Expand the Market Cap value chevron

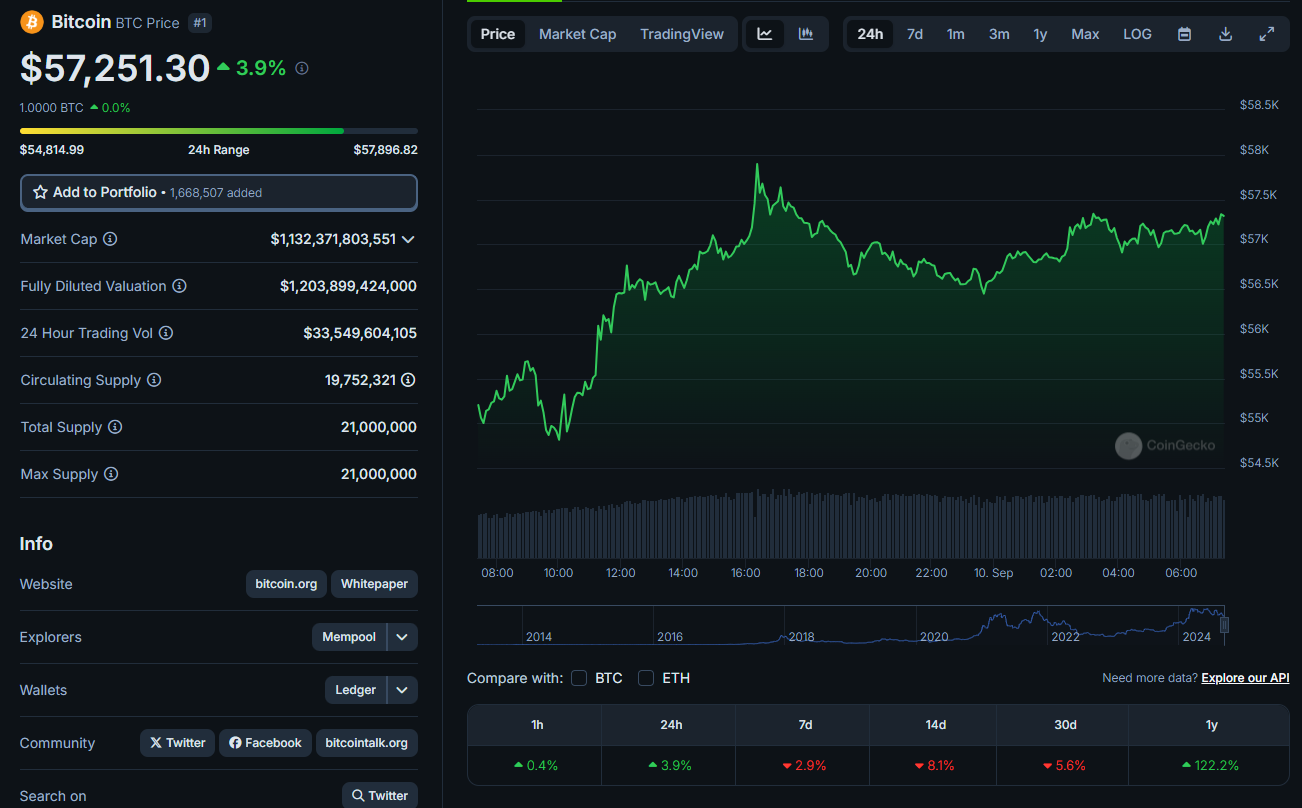pyautogui.click(x=408, y=239)
